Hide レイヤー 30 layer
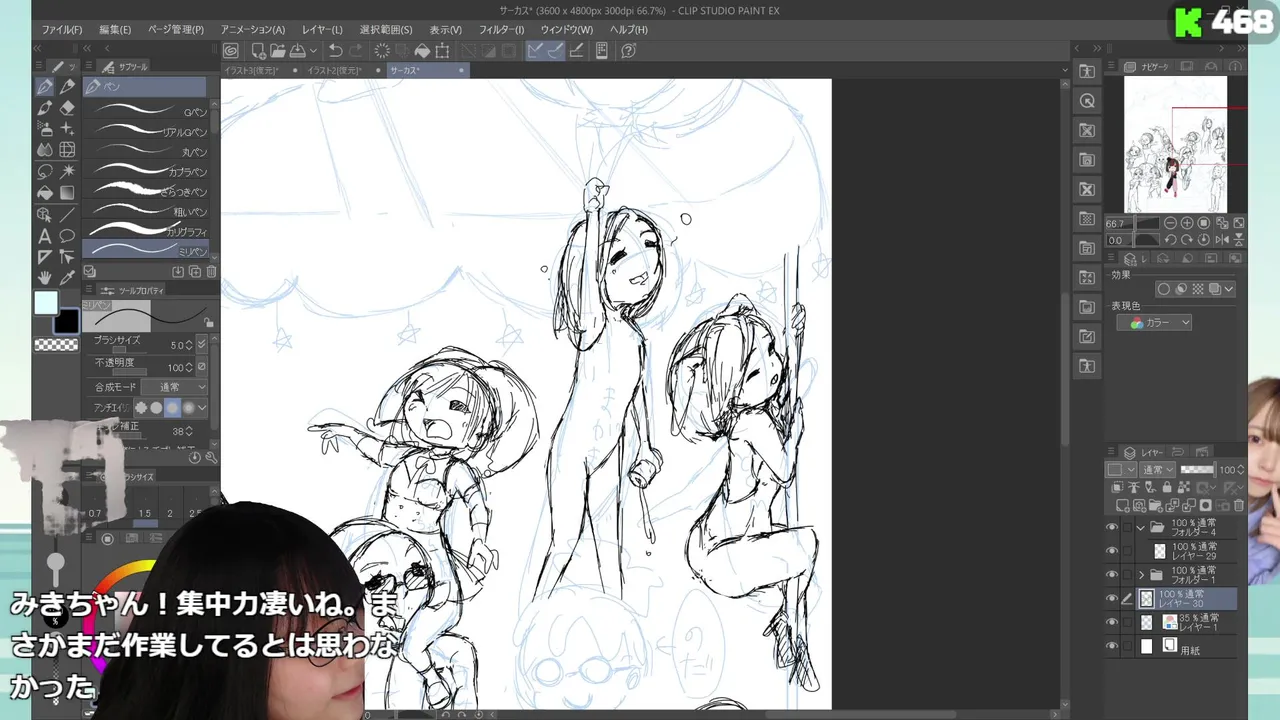The width and height of the screenshot is (1280, 720). coord(1112,599)
